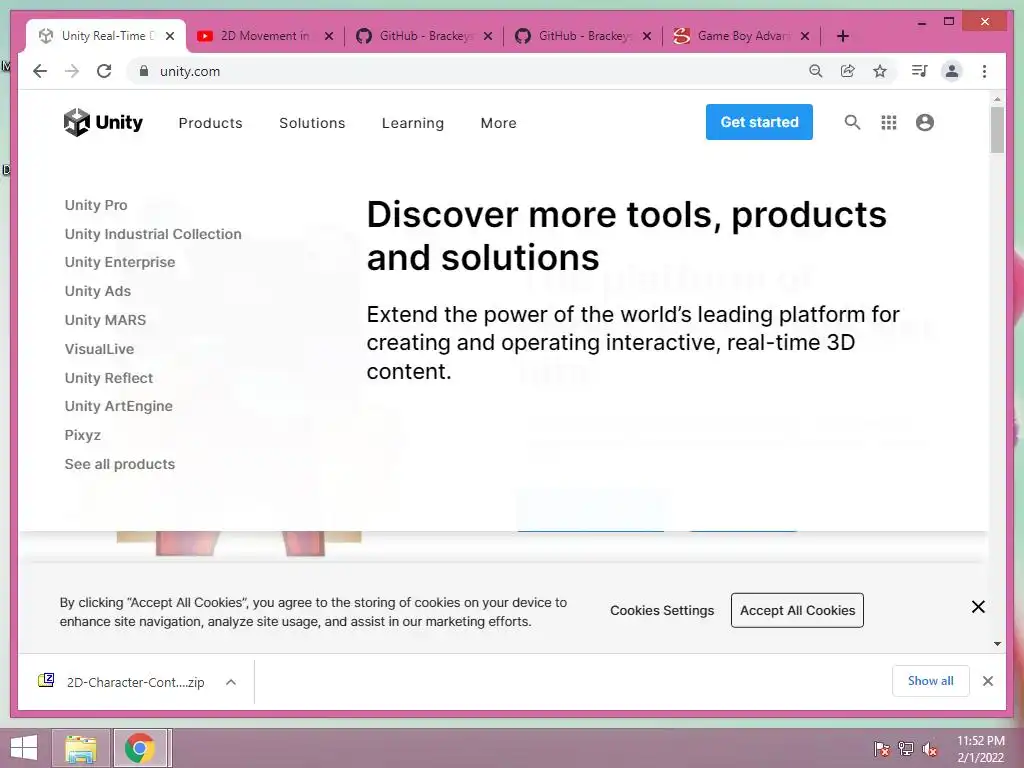
Task: Open the Solutions menu
Action: (x=312, y=123)
